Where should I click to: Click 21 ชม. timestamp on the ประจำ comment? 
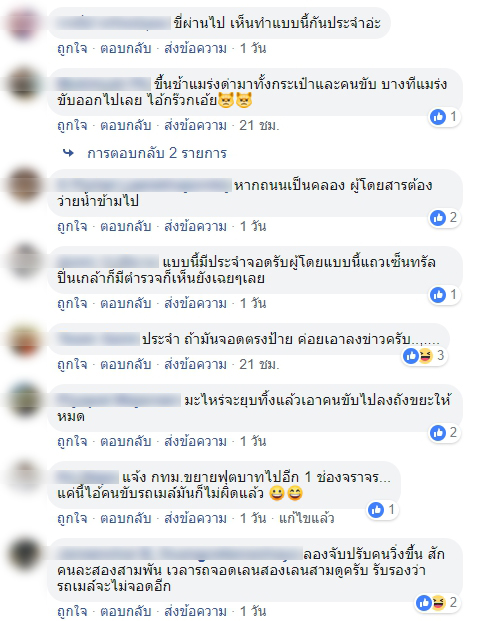(259, 364)
